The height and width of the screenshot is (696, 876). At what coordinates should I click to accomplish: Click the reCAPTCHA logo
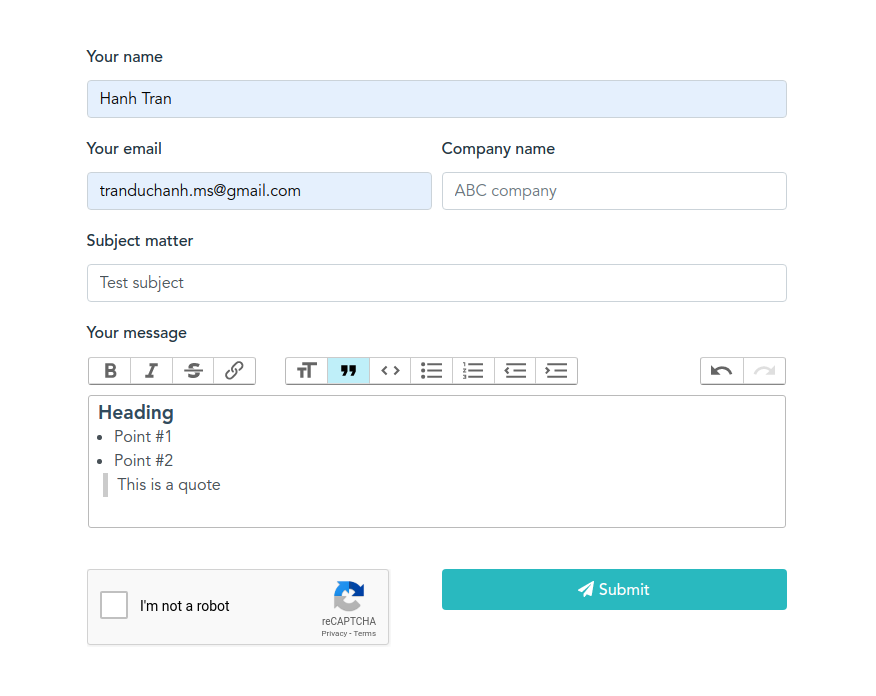click(x=349, y=596)
